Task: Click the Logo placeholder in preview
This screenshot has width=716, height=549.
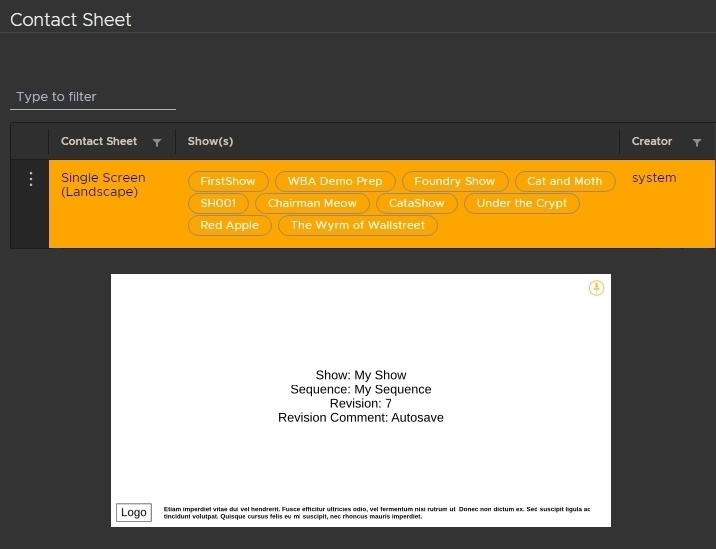Action: [x=133, y=512]
